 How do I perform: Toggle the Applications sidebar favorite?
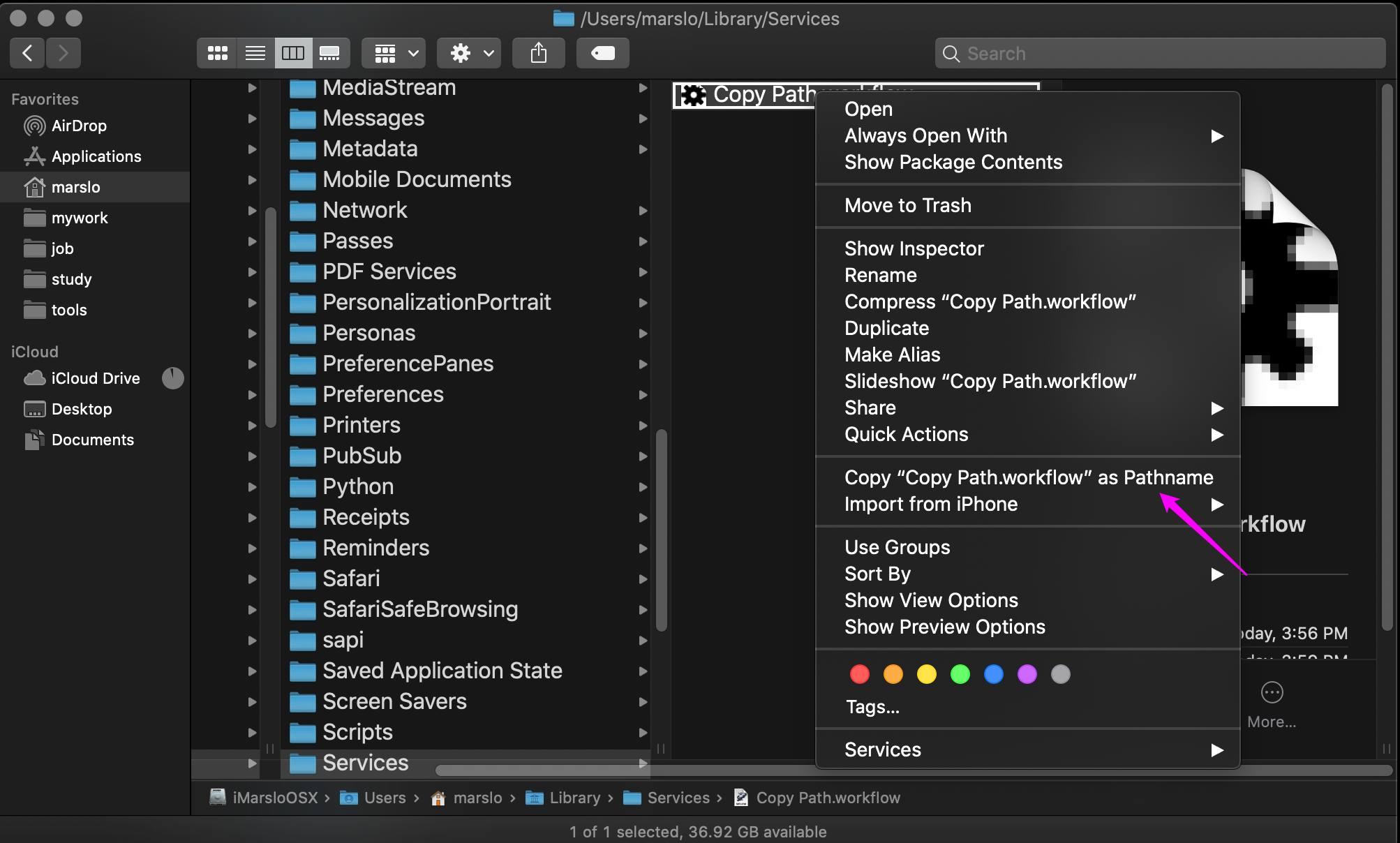pos(97,157)
